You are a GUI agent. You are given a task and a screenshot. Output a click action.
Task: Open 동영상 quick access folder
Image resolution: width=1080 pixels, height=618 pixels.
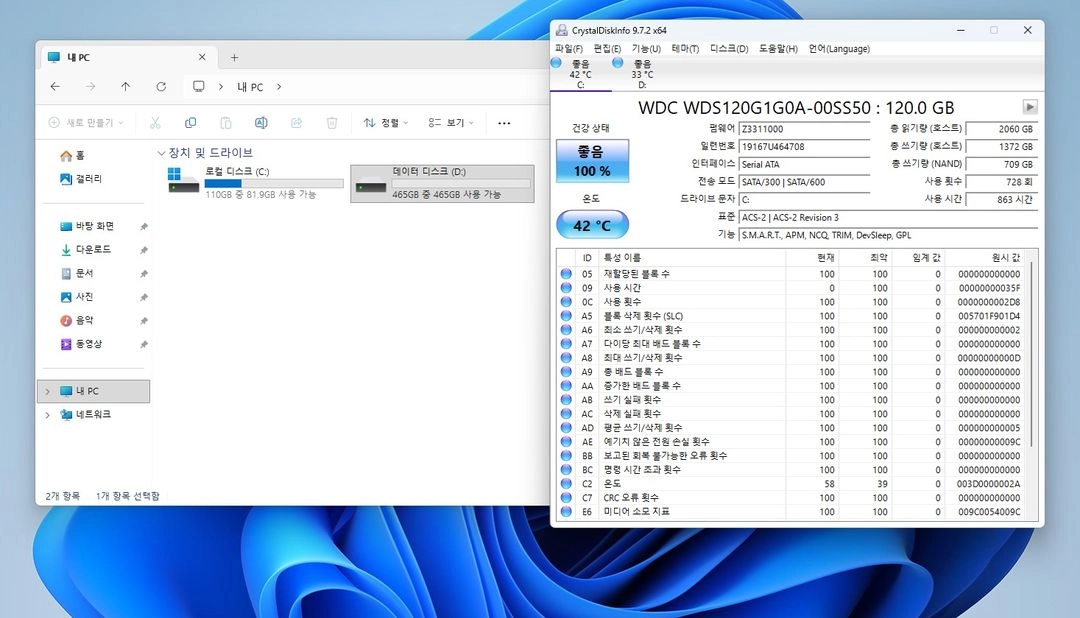(81, 344)
